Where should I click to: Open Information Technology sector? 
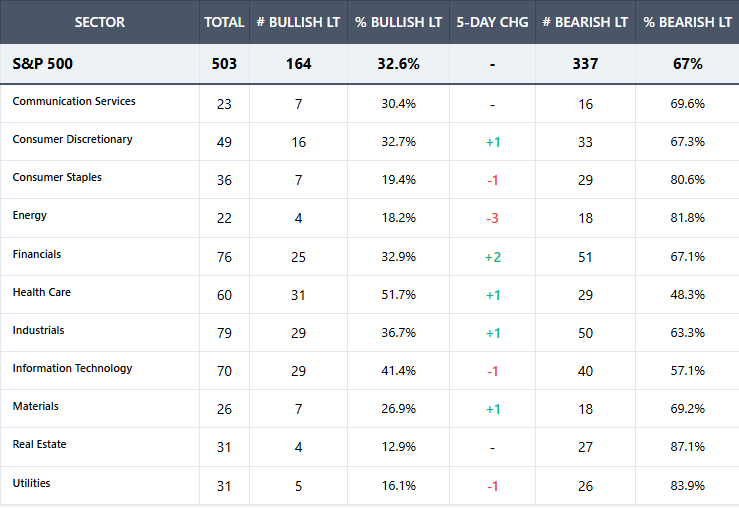coord(72,368)
